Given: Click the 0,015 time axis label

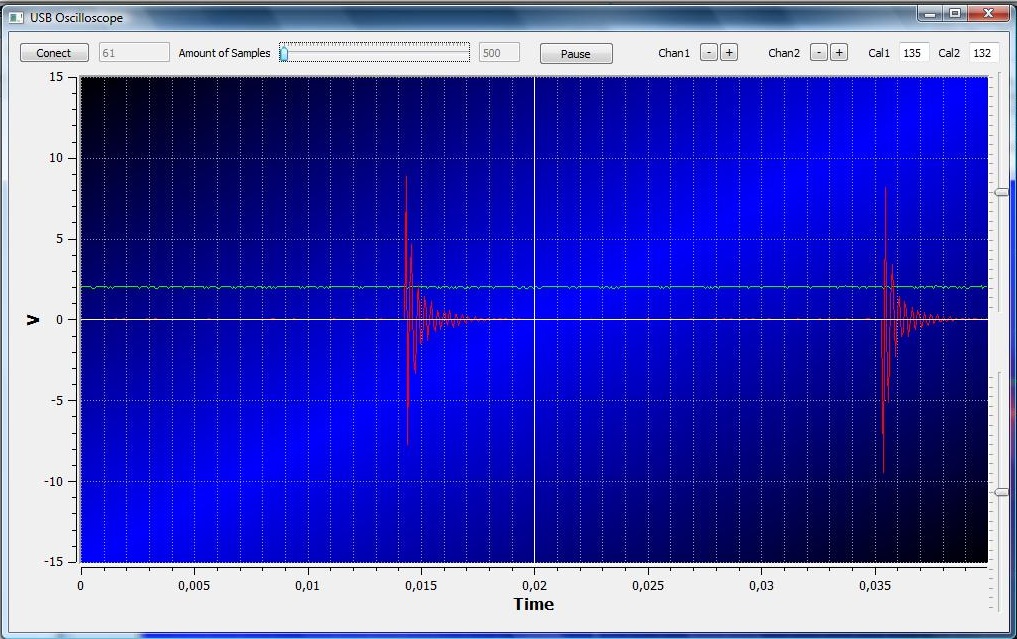Looking at the screenshot, I should click(422, 586).
